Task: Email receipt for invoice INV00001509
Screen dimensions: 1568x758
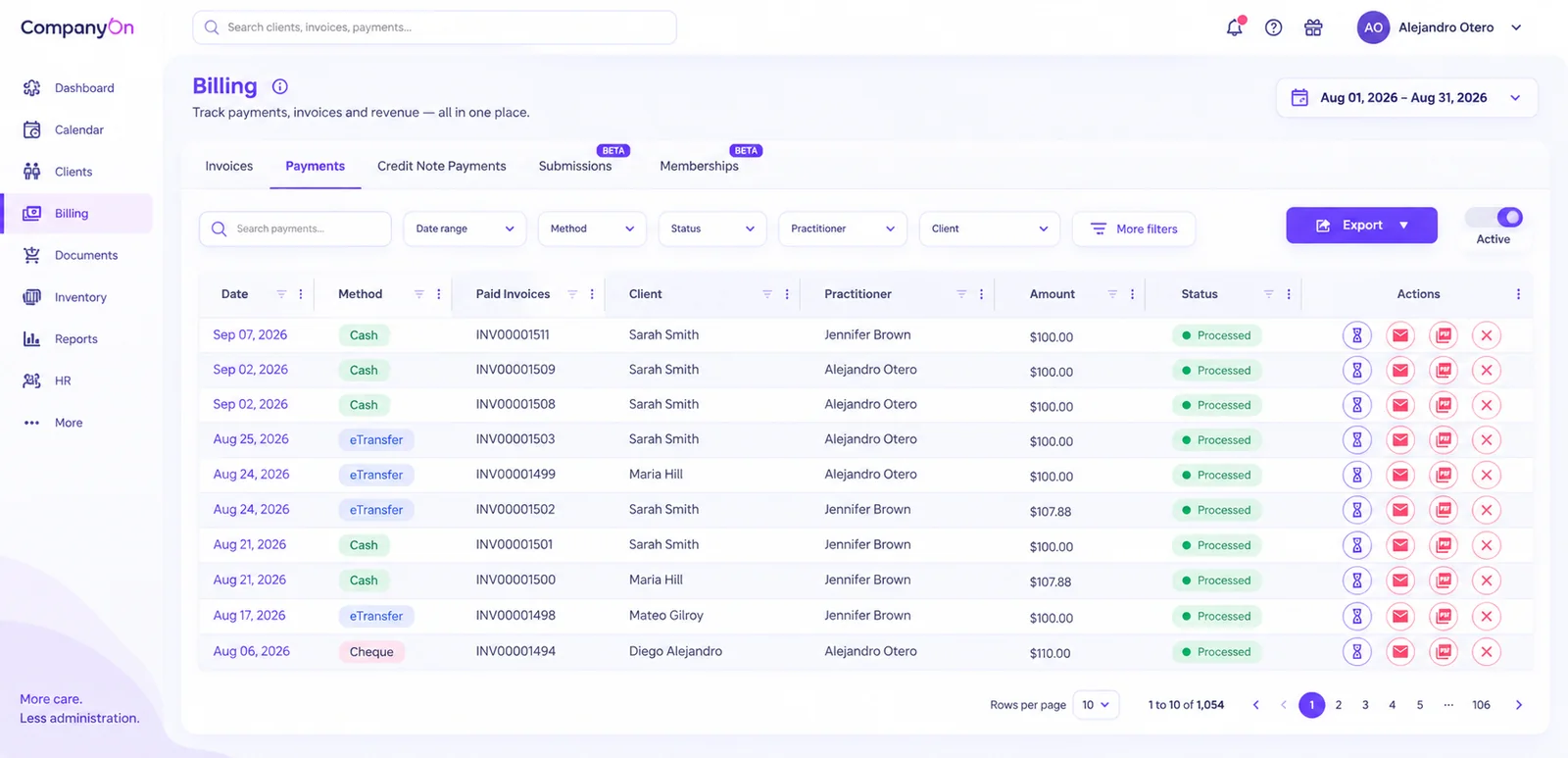Action: pyautogui.click(x=1400, y=371)
